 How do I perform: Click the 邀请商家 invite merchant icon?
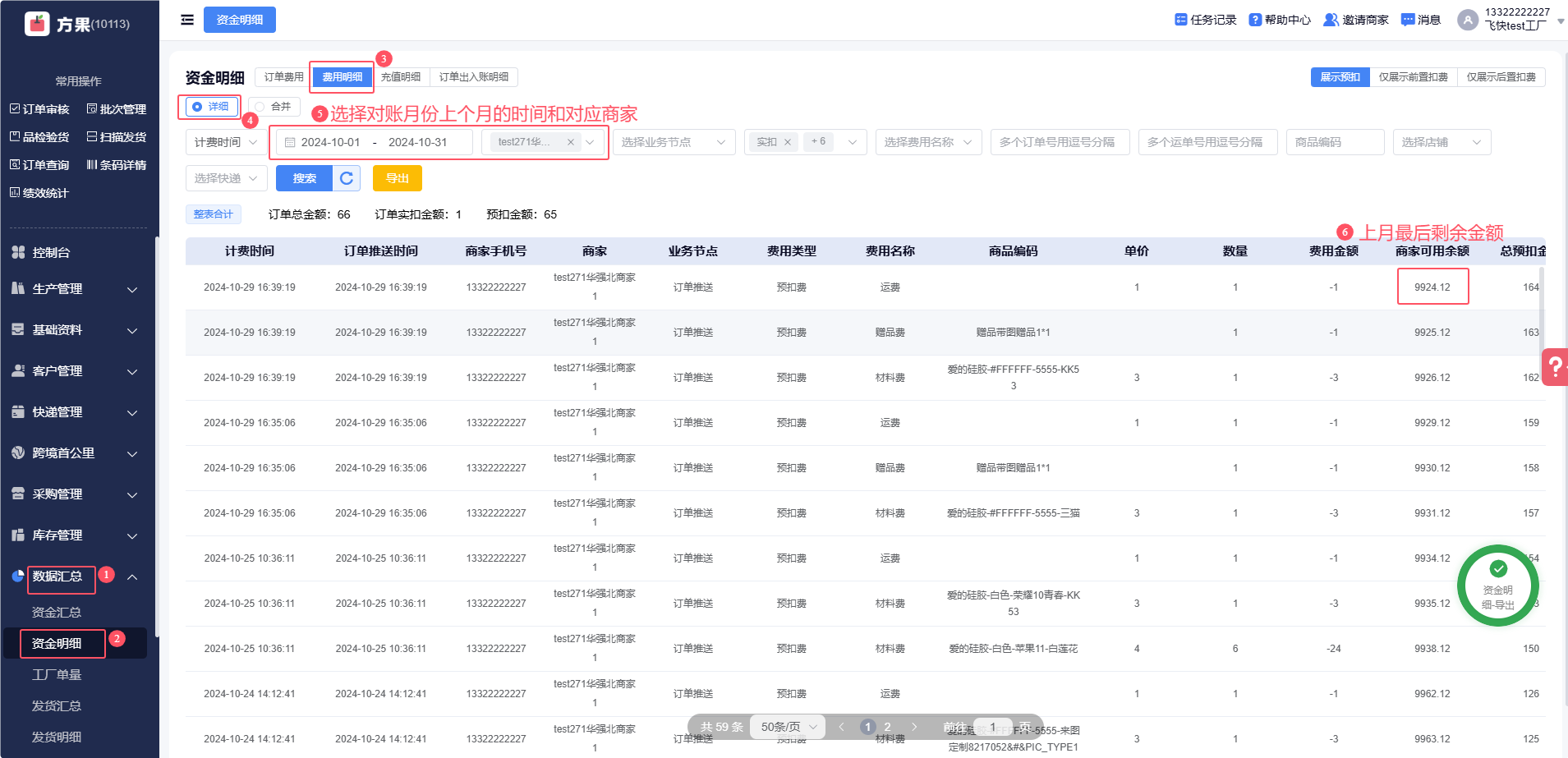pos(1331,20)
